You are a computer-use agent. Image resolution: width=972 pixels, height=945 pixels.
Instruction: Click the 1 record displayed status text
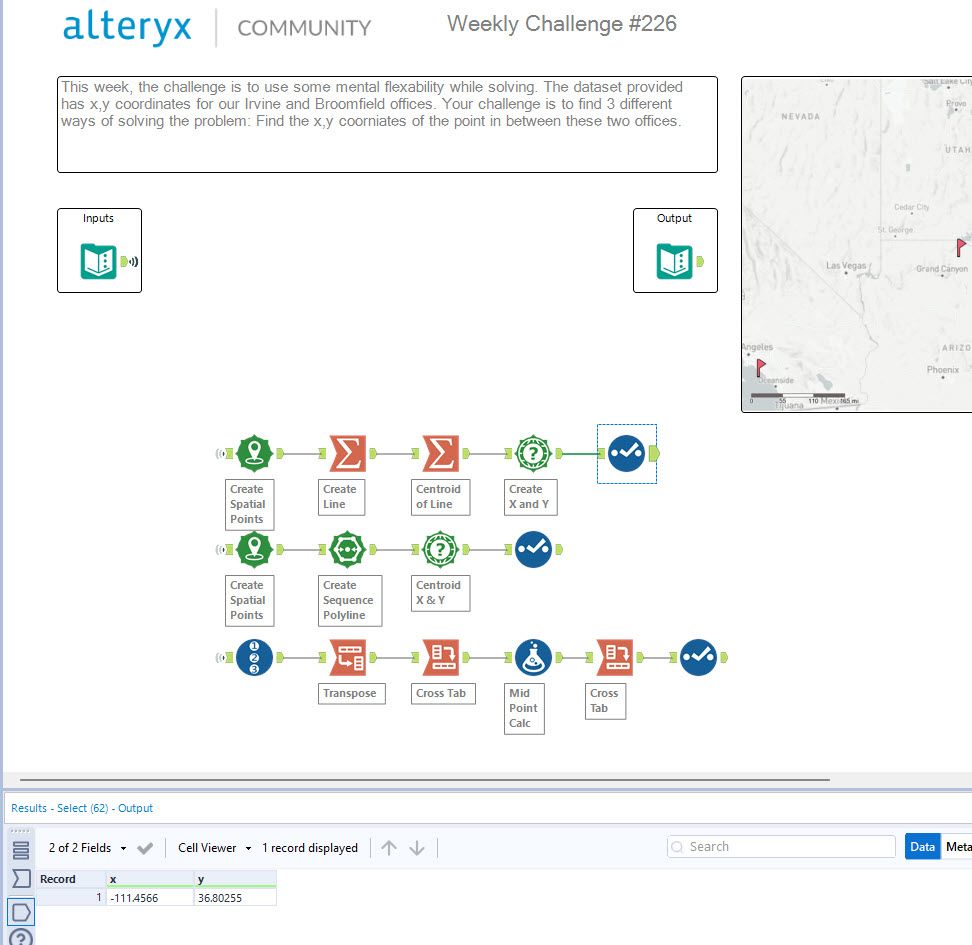point(309,848)
